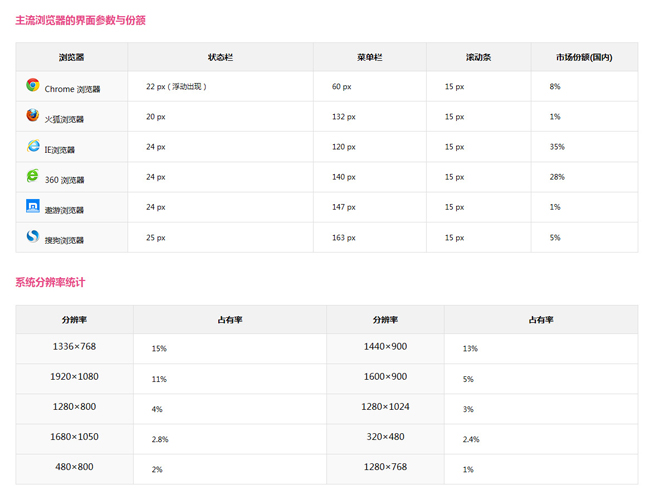
Task: Click the 360 browser icon
Action: [x=33, y=177]
